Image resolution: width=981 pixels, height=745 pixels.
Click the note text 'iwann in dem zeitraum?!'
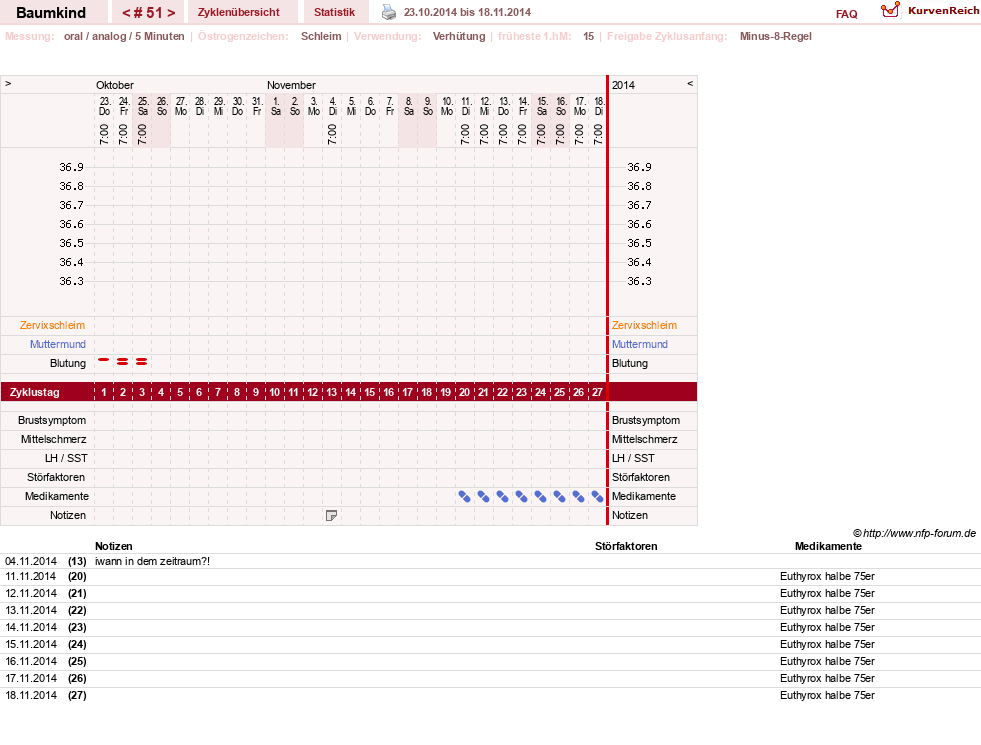tap(153, 561)
